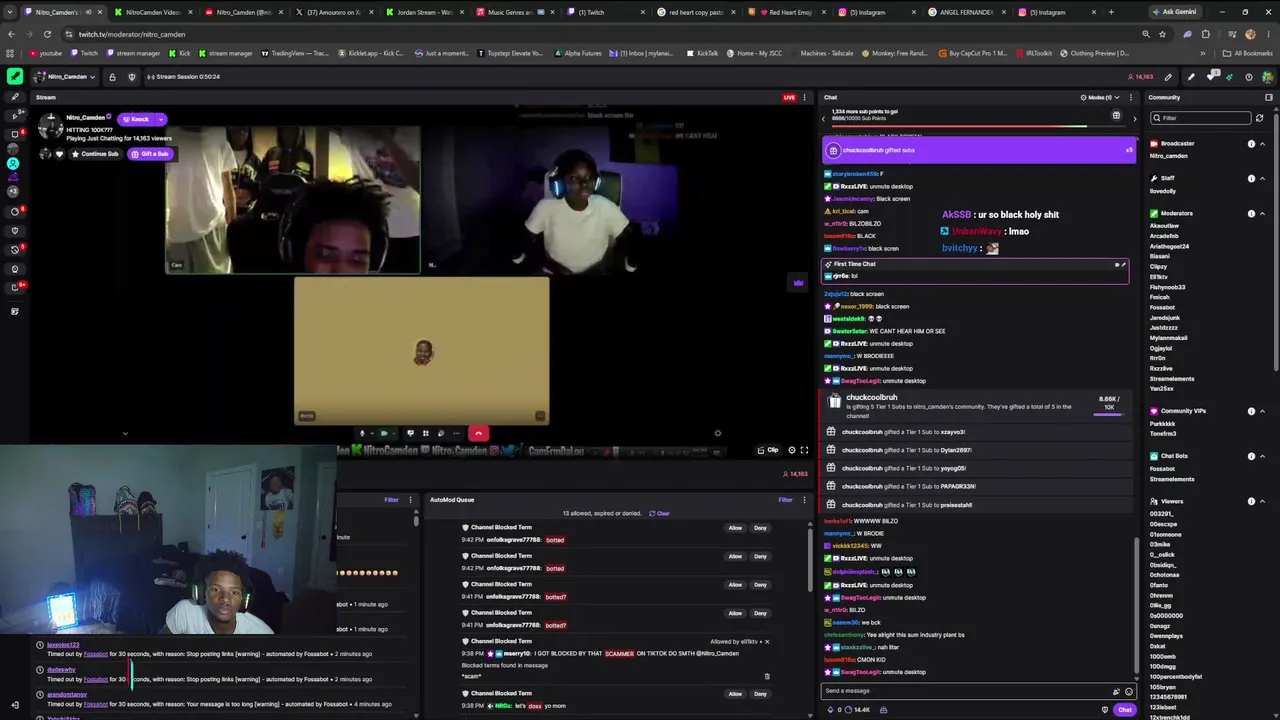Click the red hang-up call button
The height and width of the screenshot is (720, 1280).
pos(478,433)
